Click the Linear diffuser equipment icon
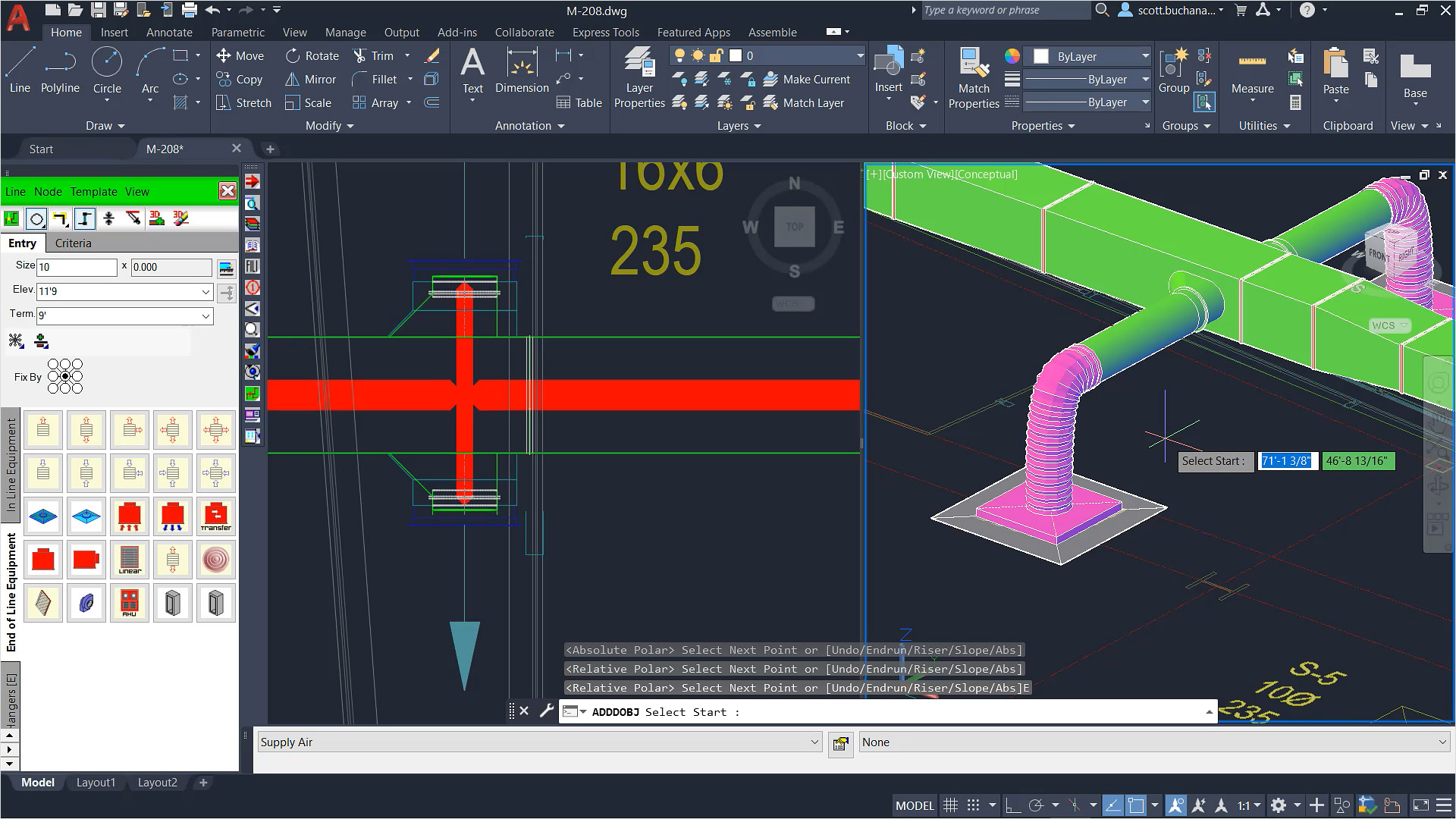Image resolution: width=1456 pixels, height=819 pixels. pyautogui.click(x=130, y=560)
